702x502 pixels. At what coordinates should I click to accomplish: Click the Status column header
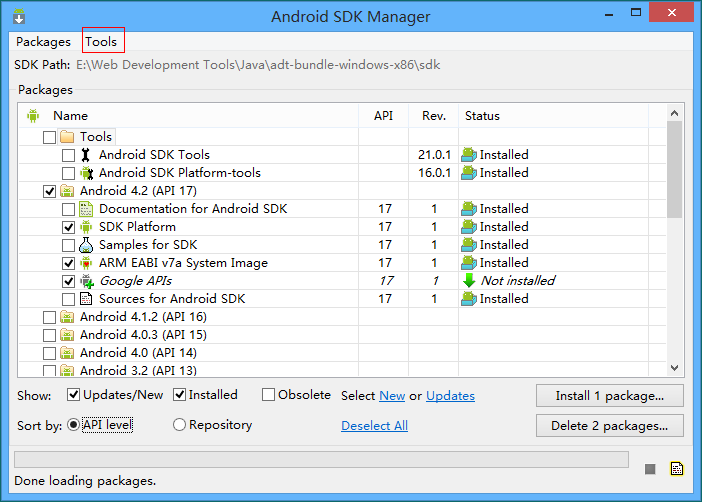click(x=553, y=116)
